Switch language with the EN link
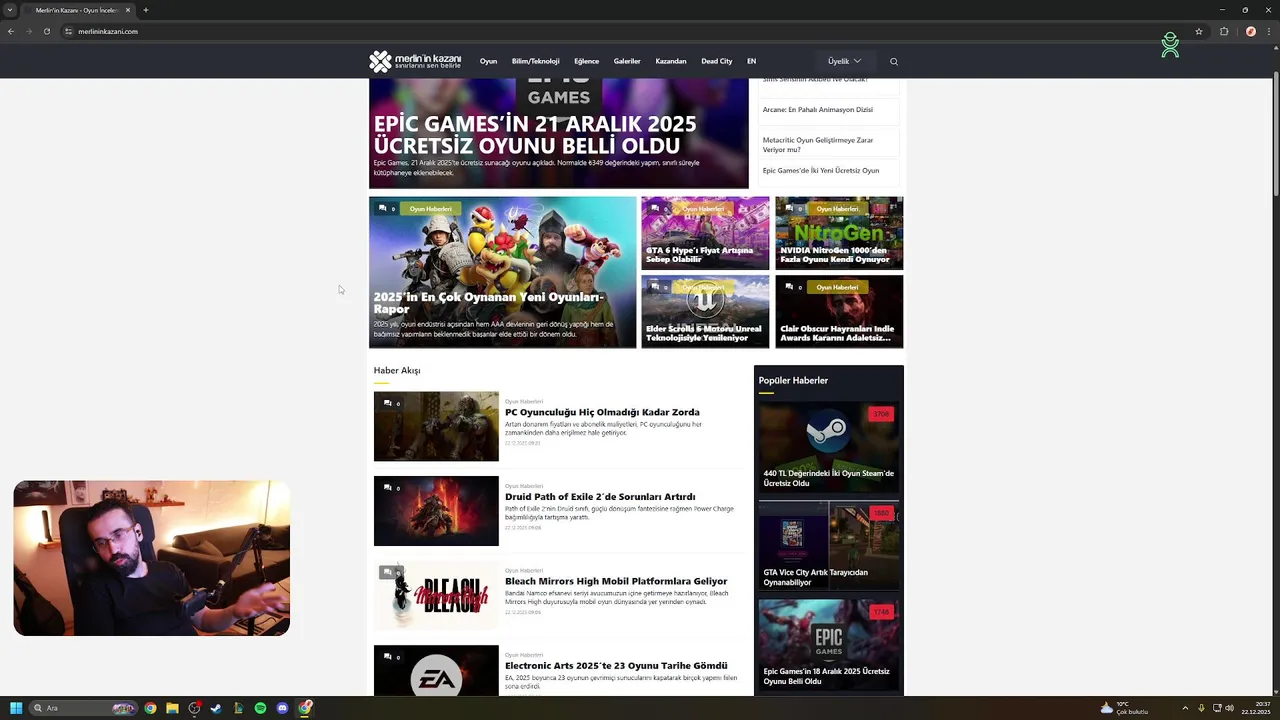Screen dimensions: 1280x720 click(x=751, y=61)
